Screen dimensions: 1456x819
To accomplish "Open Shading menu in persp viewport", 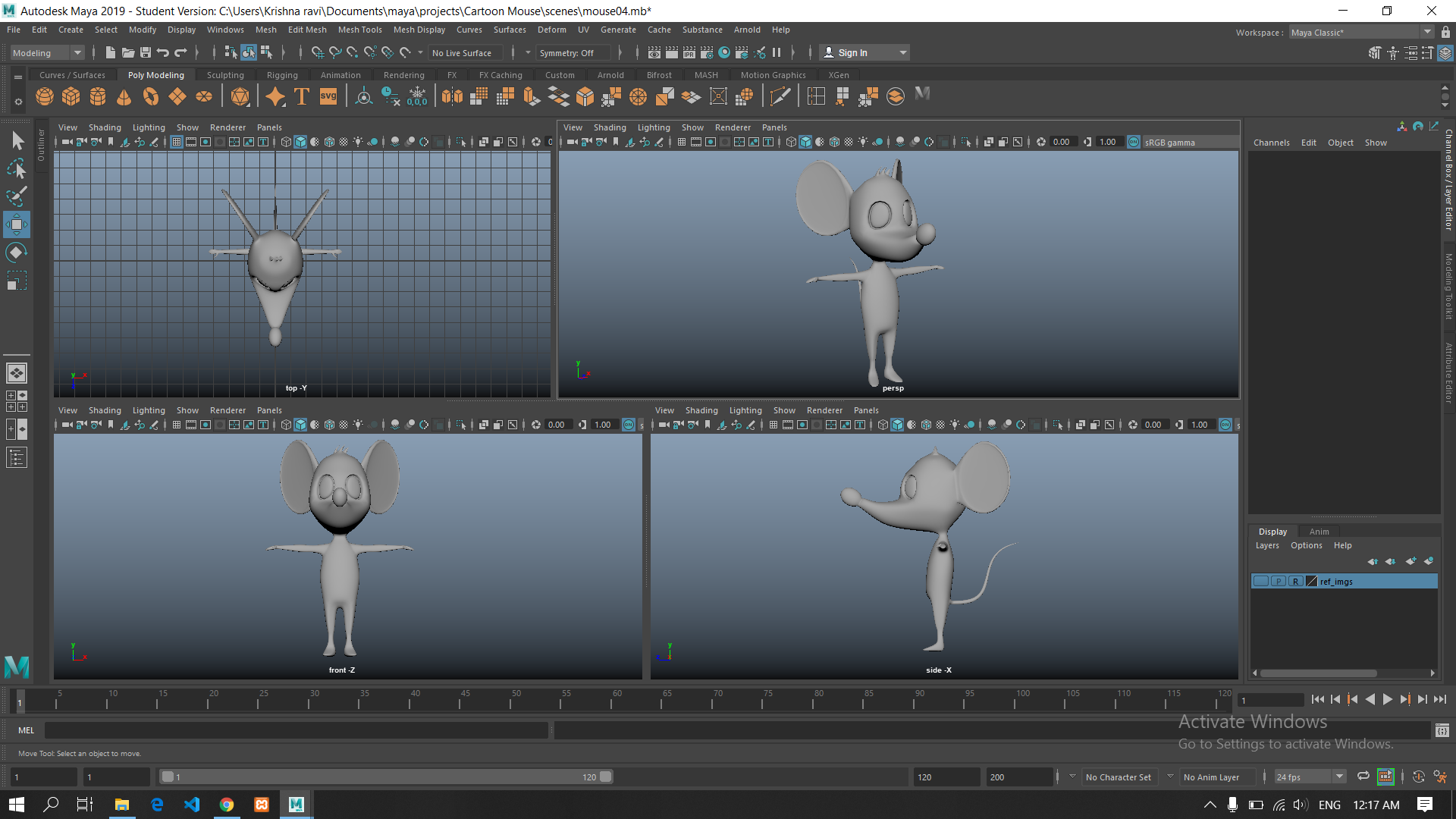I will 610,127.
